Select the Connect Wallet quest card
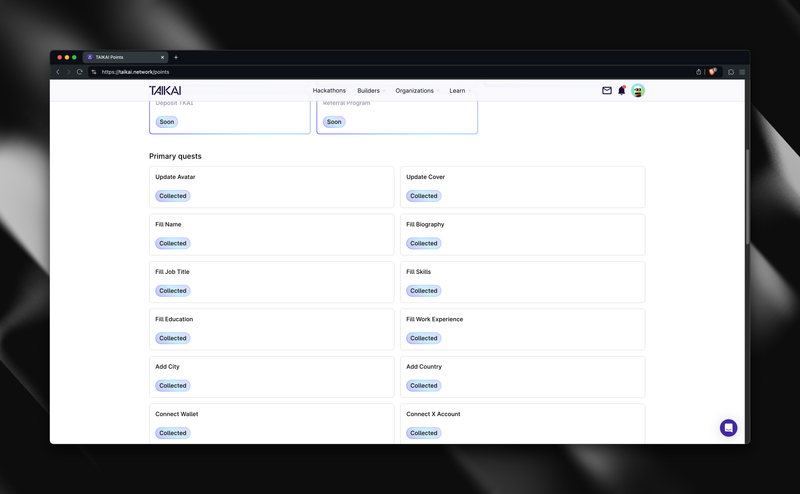This screenshot has height=494, width=800. pyautogui.click(x=271, y=423)
